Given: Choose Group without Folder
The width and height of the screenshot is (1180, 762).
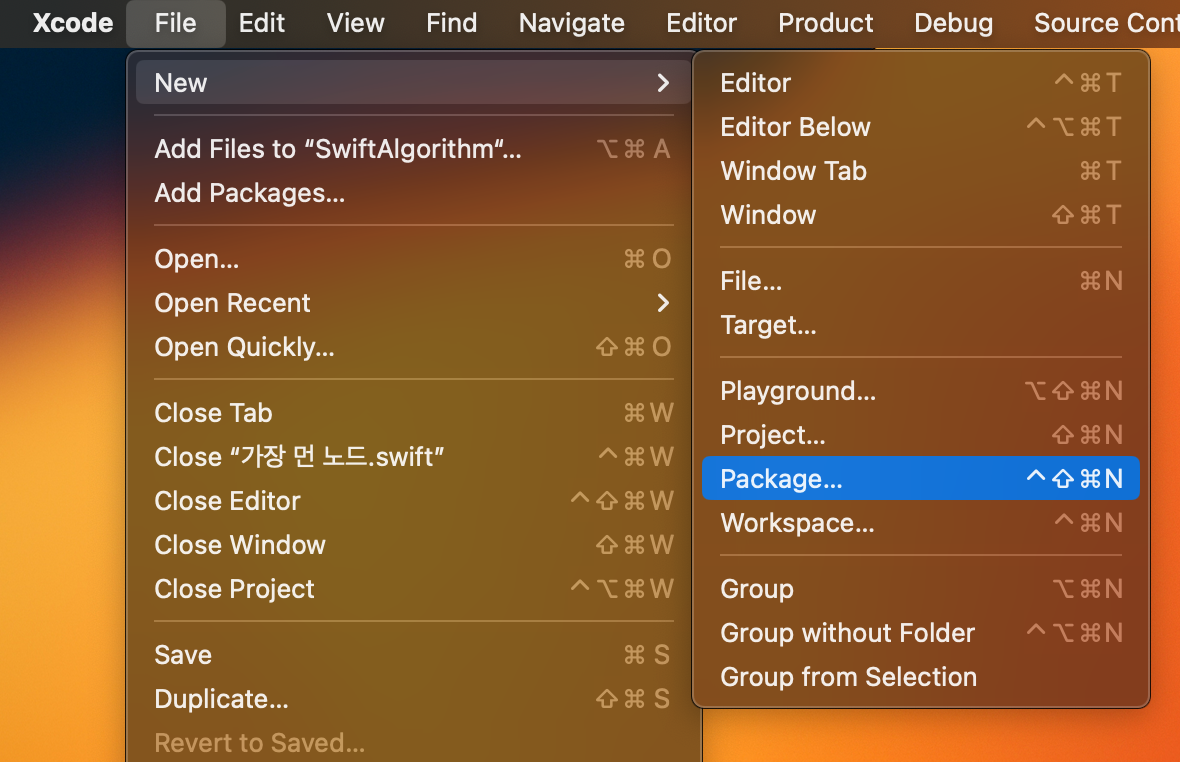Looking at the screenshot, I should coord(921,633).
